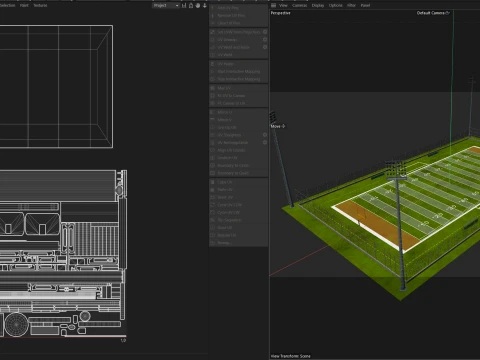Click the Boundary to Circle icon
The image size is (480, 360).
[x=213, y=165]
